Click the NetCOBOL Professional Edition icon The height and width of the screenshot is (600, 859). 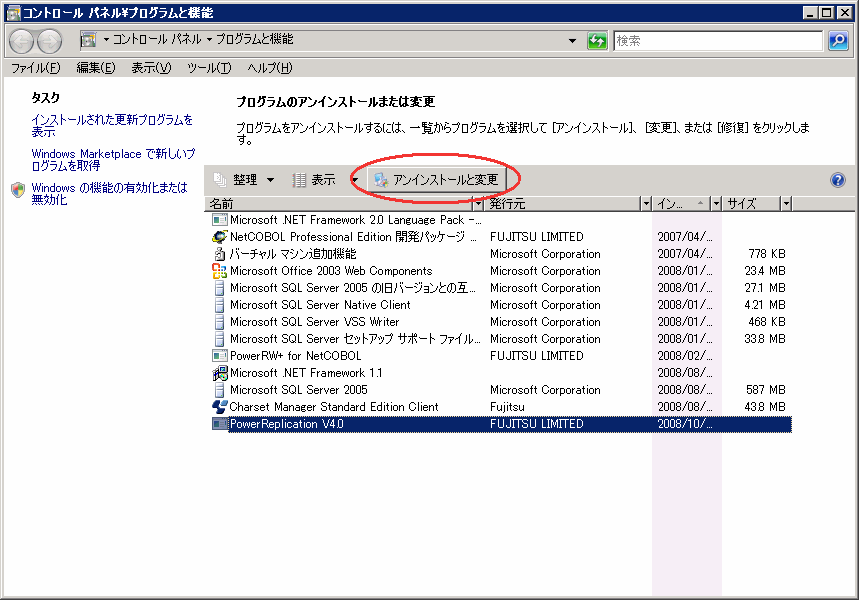219,237
